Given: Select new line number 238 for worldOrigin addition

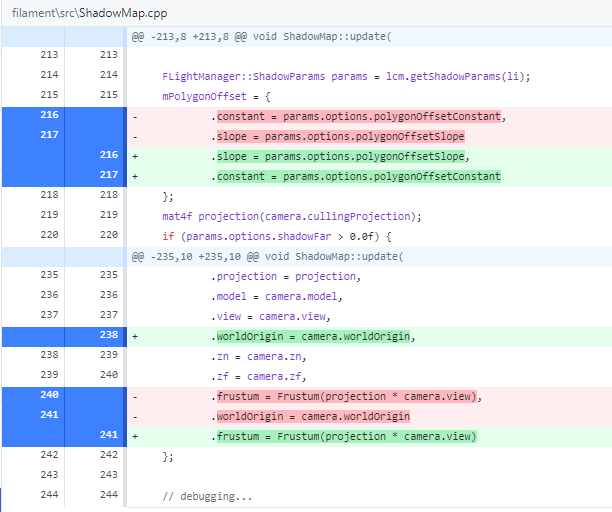Looking at the screenshot, I should tap(109, 334).
